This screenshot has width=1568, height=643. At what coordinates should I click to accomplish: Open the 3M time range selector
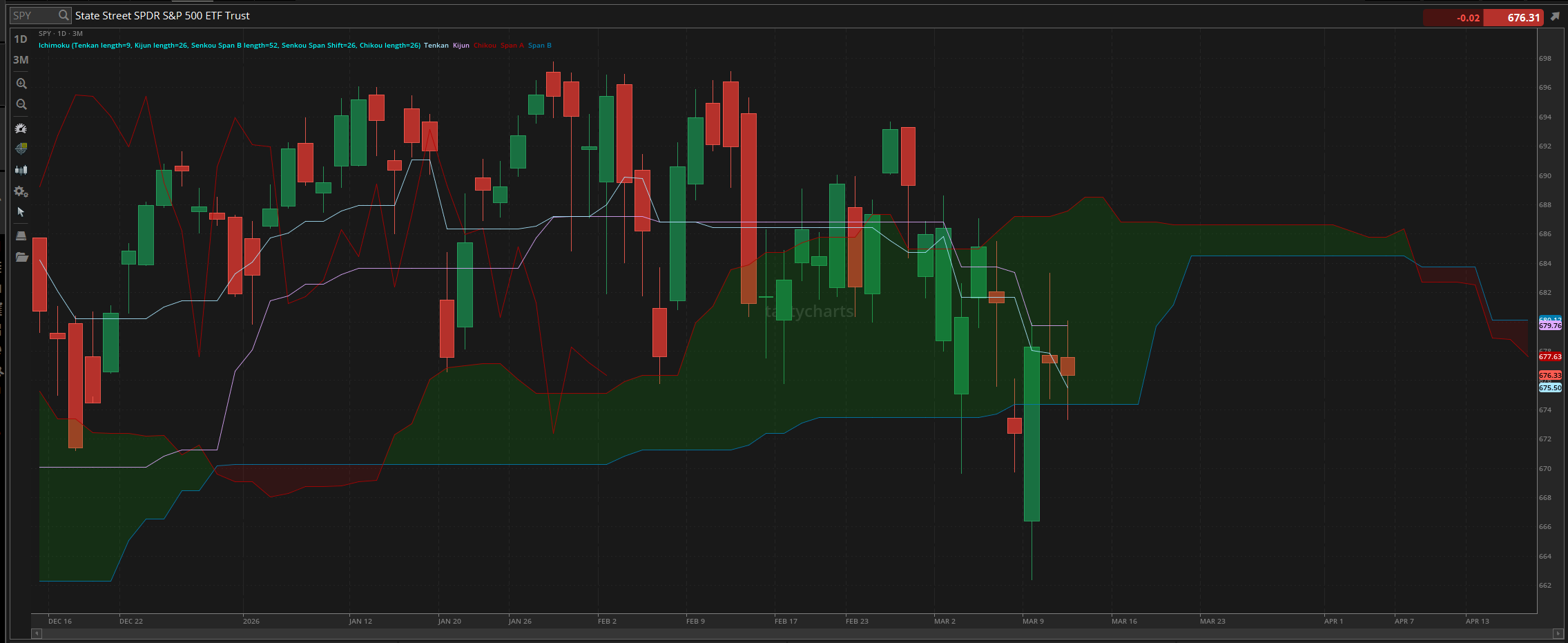pyautogui.click(x=21, y=60)
